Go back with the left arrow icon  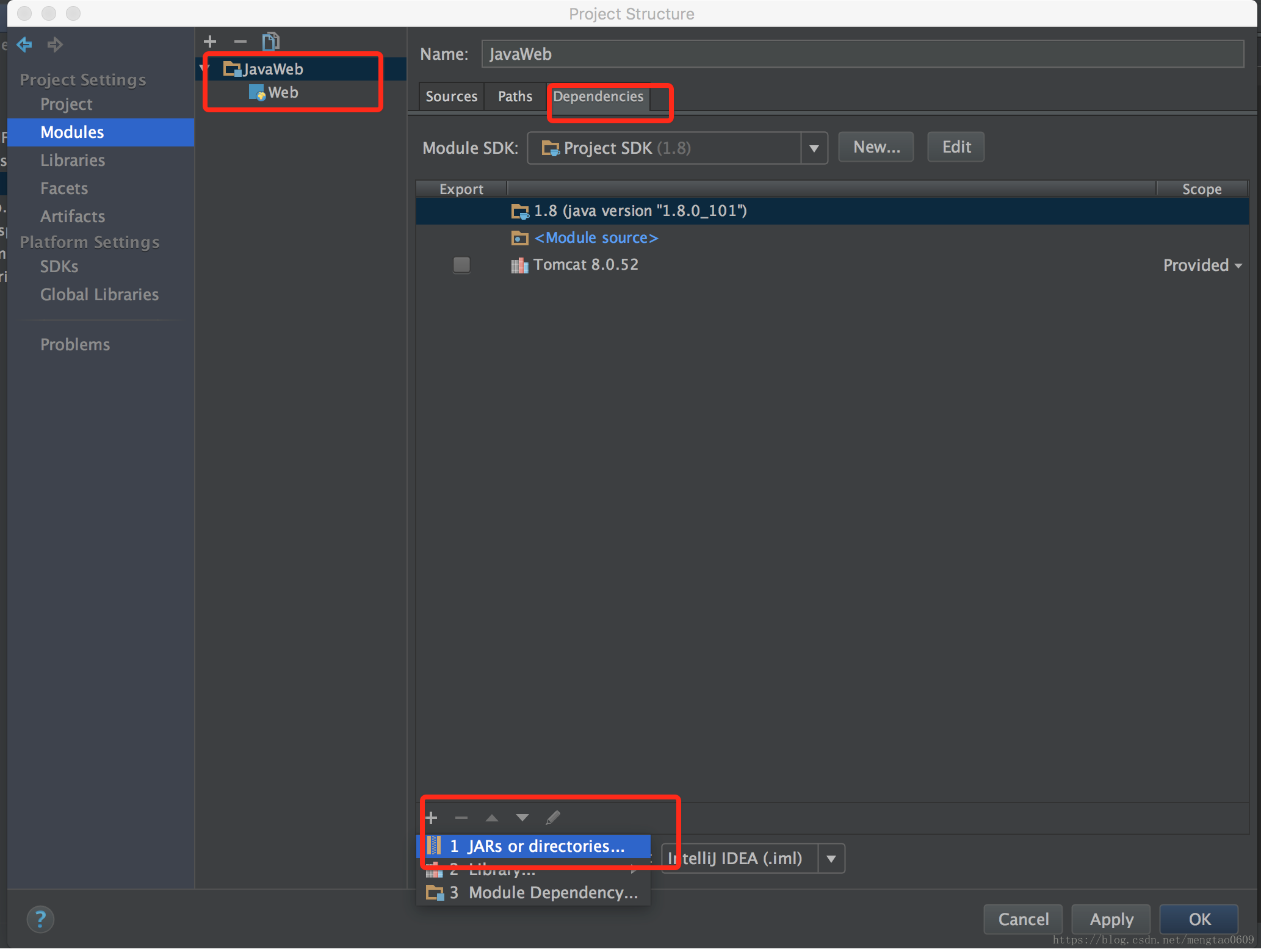pyautogui.click(x=24, y=45)
